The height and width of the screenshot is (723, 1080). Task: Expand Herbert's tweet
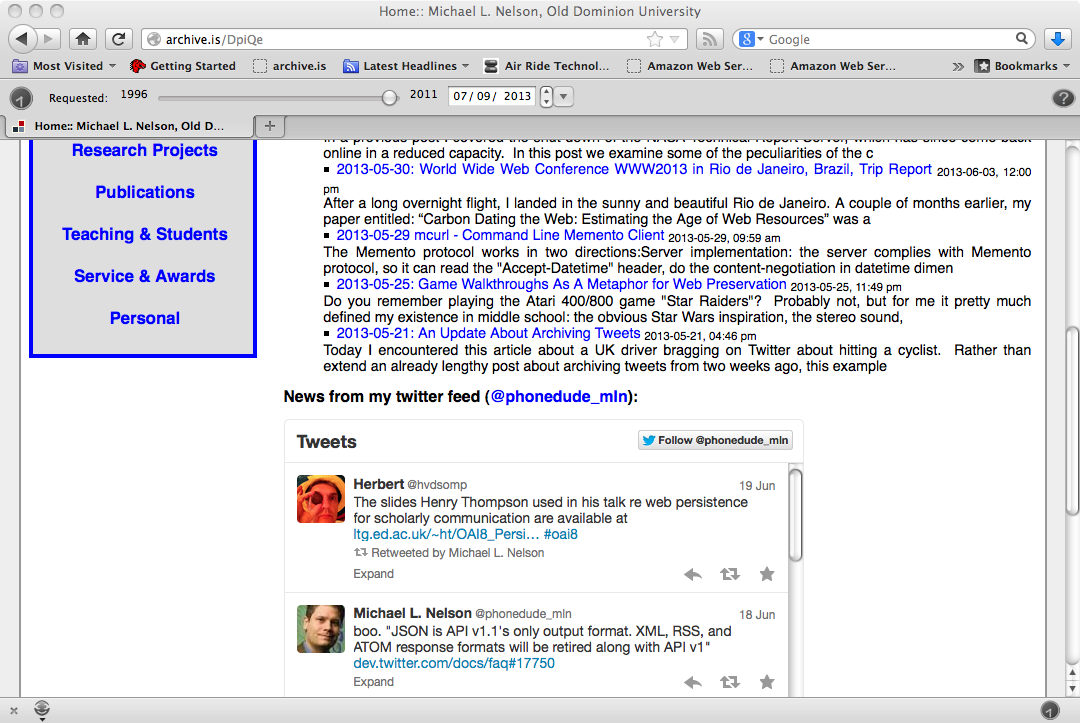tap(373, 574)
